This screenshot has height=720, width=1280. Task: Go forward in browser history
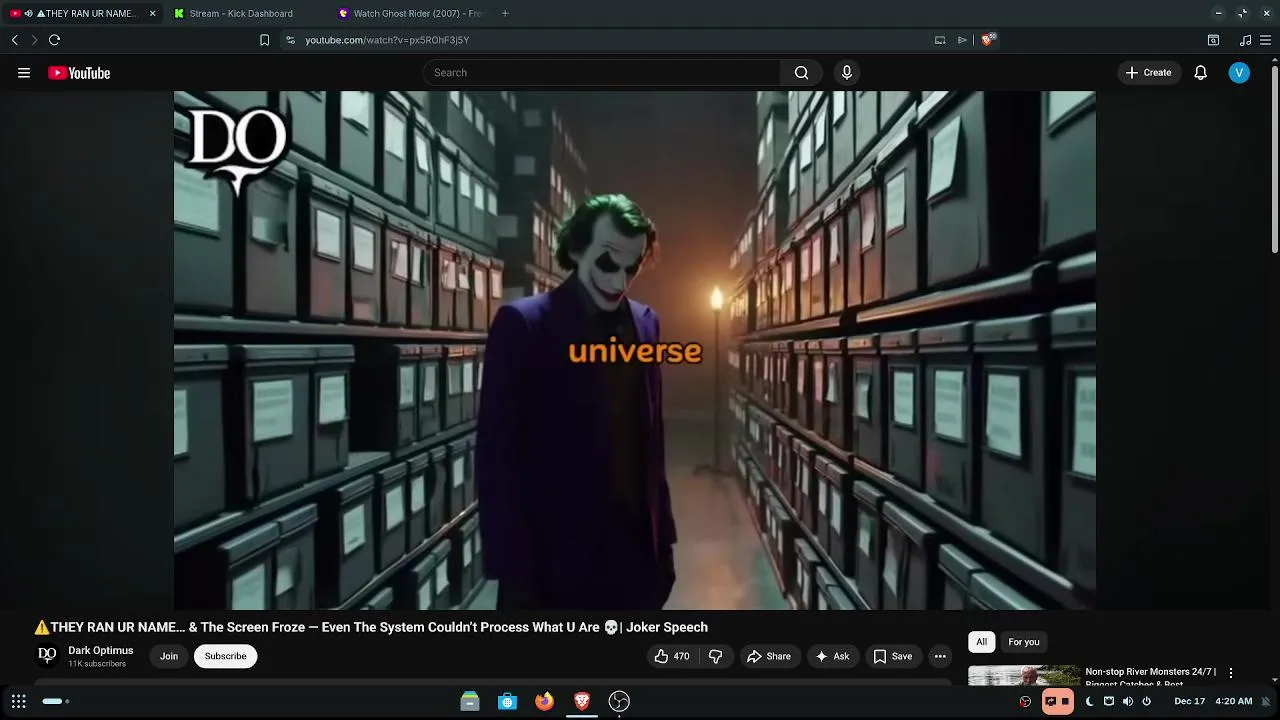(x=34, y=40)
